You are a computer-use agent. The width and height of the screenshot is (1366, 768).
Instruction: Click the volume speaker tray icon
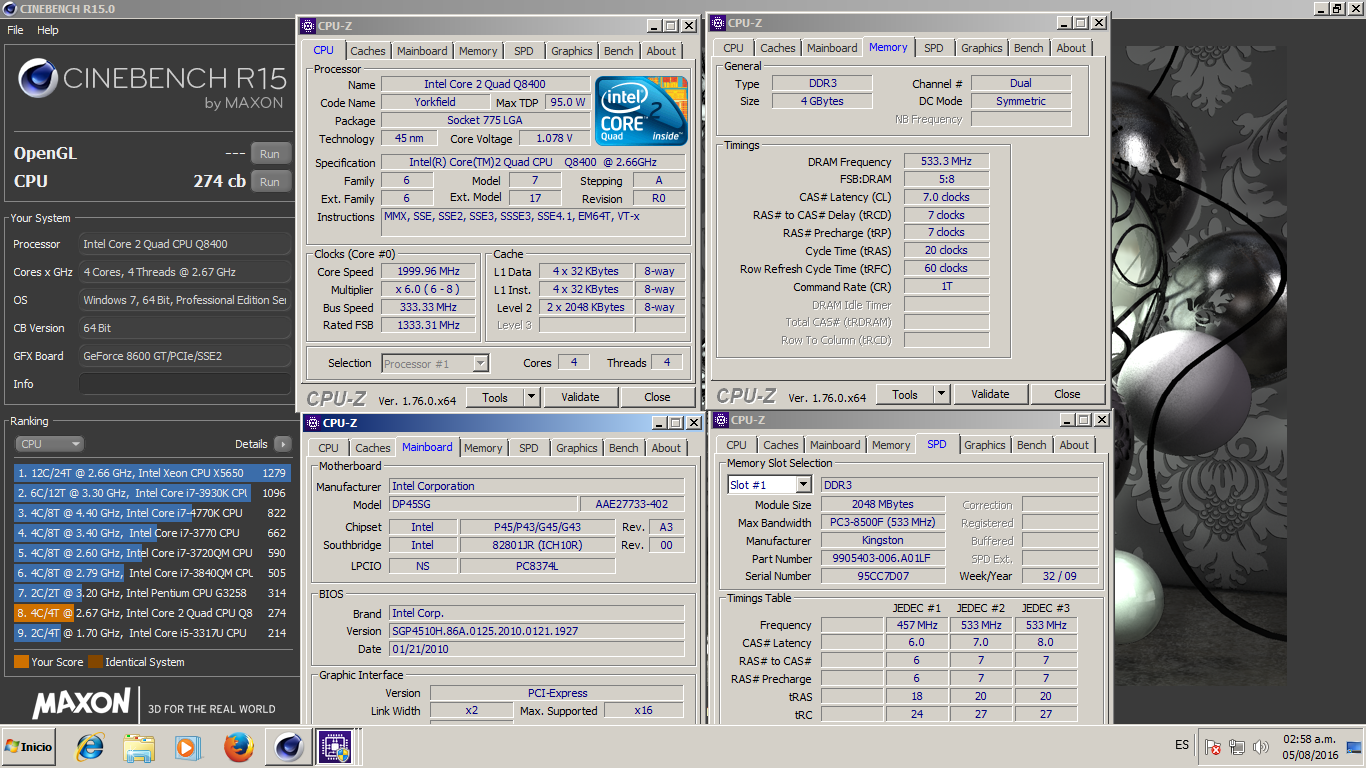(x=1261, y=747)
